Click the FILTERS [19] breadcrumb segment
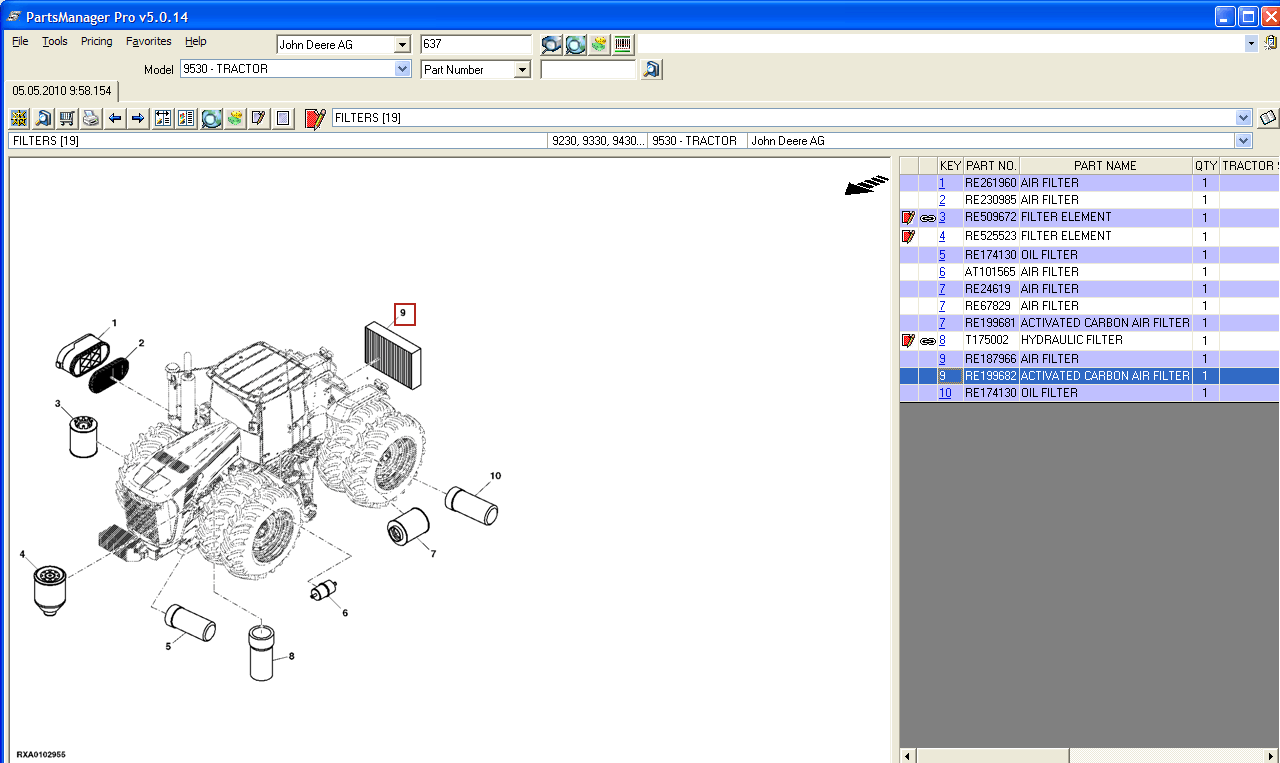The image size is (1280, 763). [x=279, y=141]
